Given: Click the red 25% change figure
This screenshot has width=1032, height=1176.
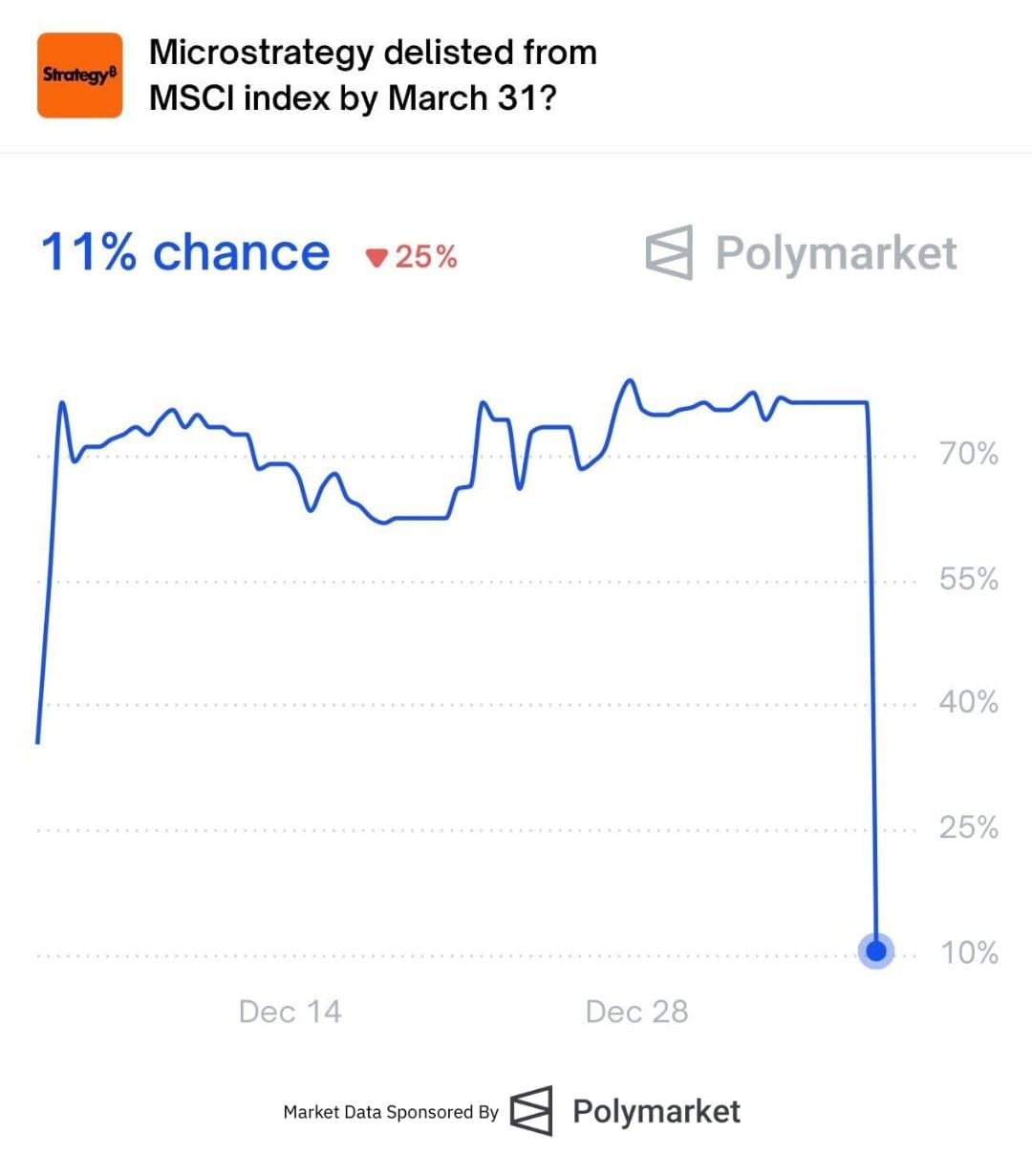Looking at the screenshot, I should coord(426,257).
